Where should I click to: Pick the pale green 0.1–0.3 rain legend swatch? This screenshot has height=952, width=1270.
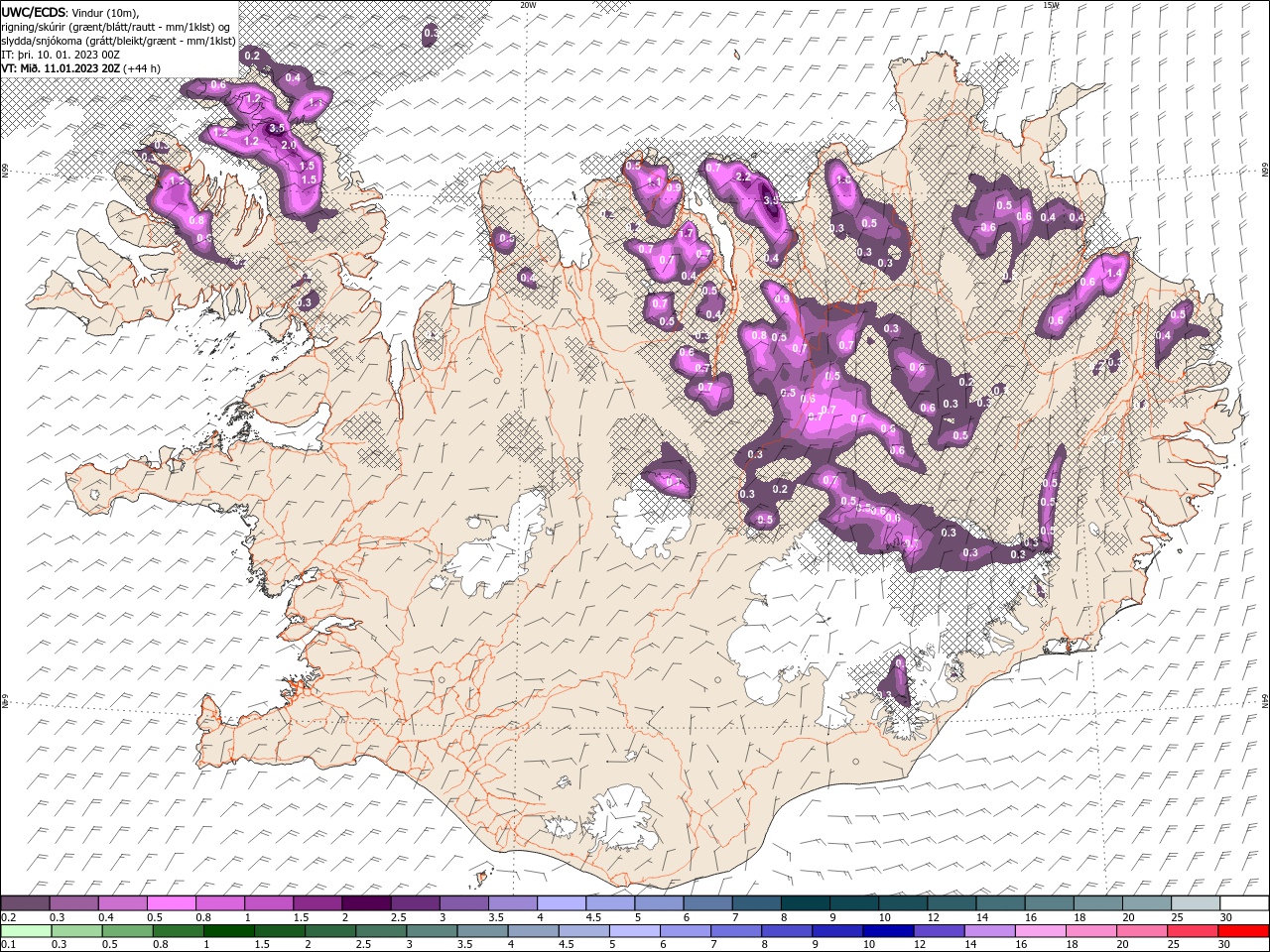click(x=26, y=931)
